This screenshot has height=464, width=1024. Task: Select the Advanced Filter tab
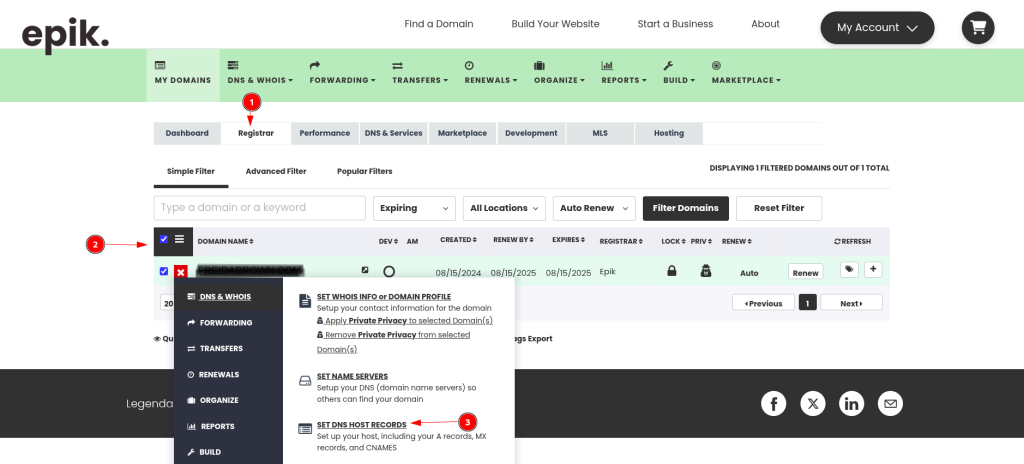pos(276,171)
